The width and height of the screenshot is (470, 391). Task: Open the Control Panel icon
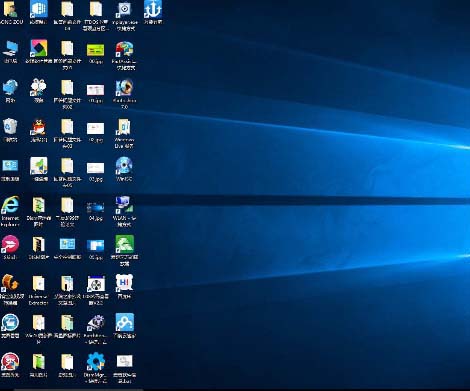[x=10, y=166]
